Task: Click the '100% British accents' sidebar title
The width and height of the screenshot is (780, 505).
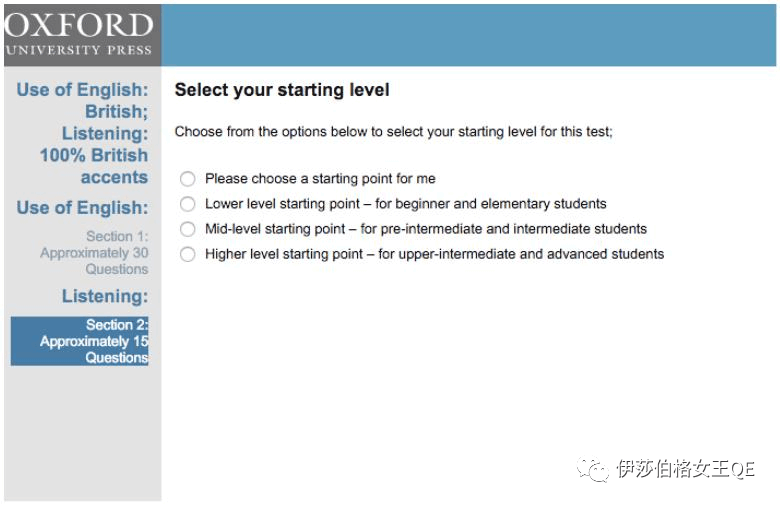Action: click(x=94, y=166)
